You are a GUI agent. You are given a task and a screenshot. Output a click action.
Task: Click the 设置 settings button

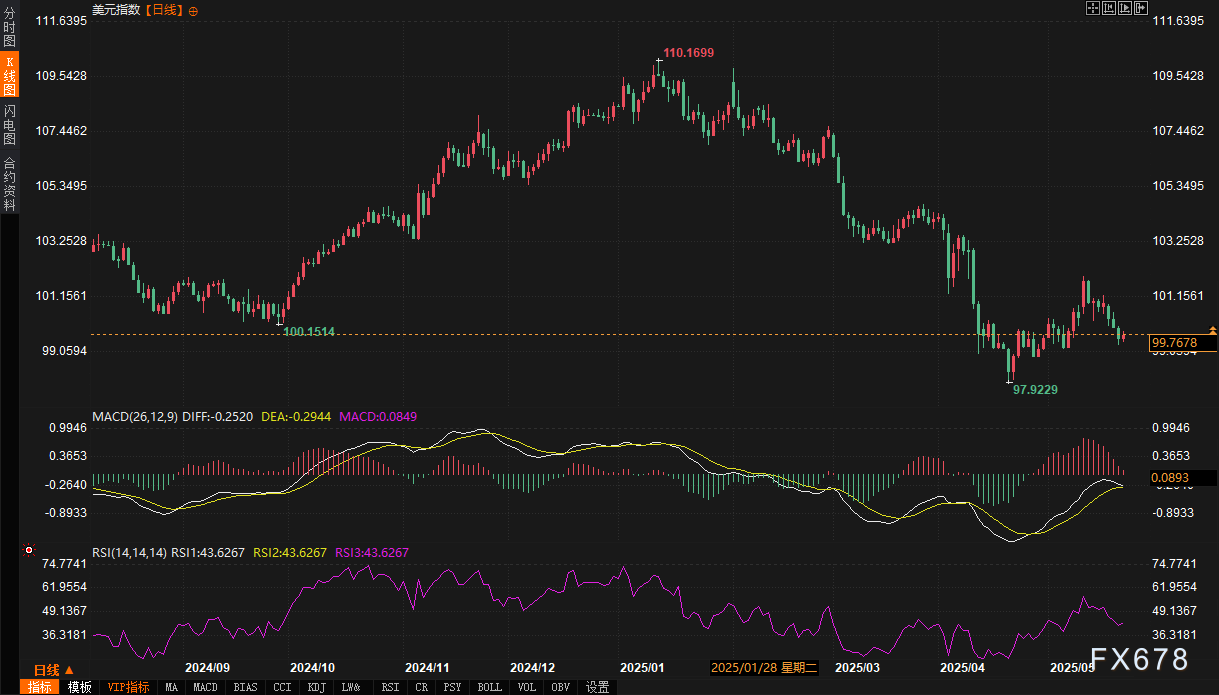[x=597, y=687]
